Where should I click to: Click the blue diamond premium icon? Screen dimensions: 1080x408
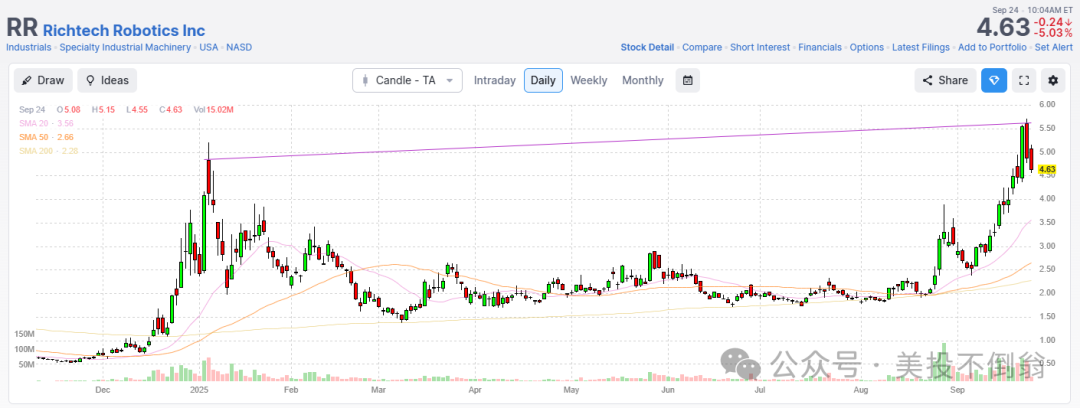click(x=994, y=81)
